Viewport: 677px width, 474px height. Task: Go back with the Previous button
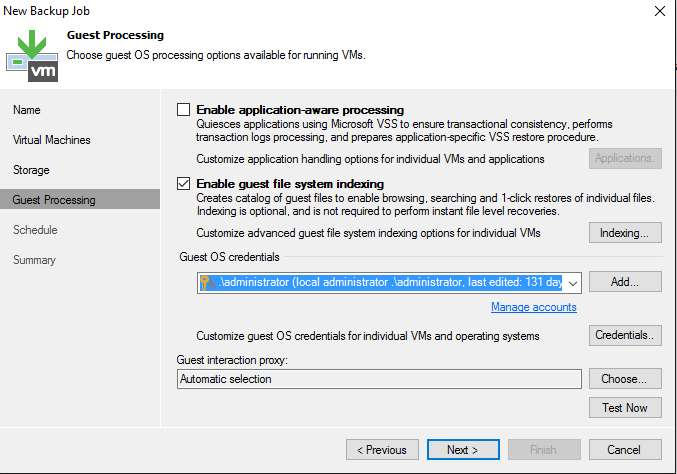382,450
